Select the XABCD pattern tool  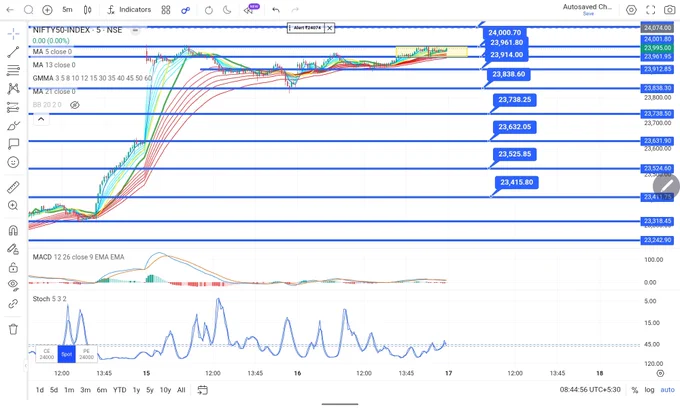[x=13, y=89]
